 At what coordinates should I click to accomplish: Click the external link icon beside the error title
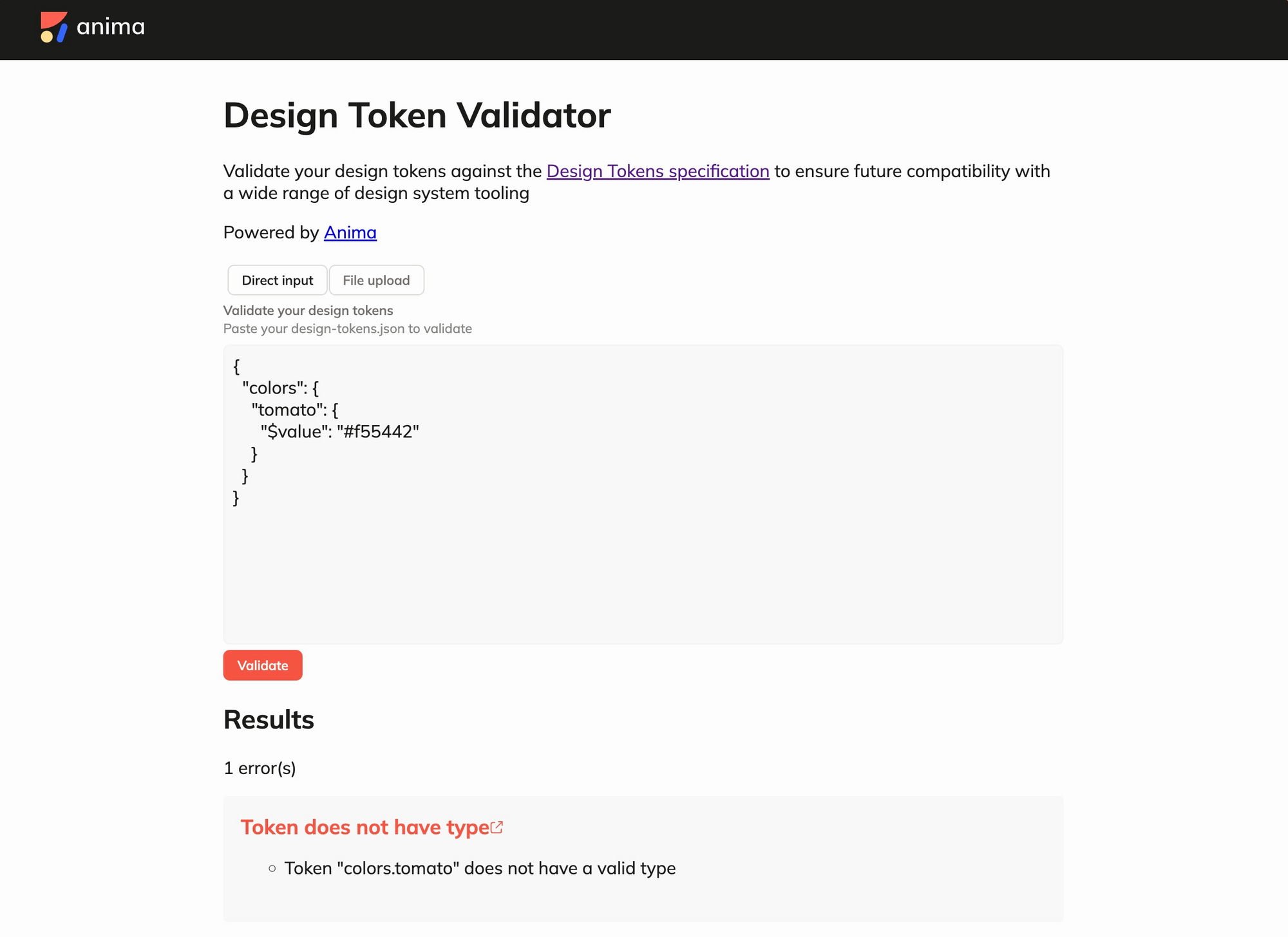pyautogui.click(x=497, y=826)
